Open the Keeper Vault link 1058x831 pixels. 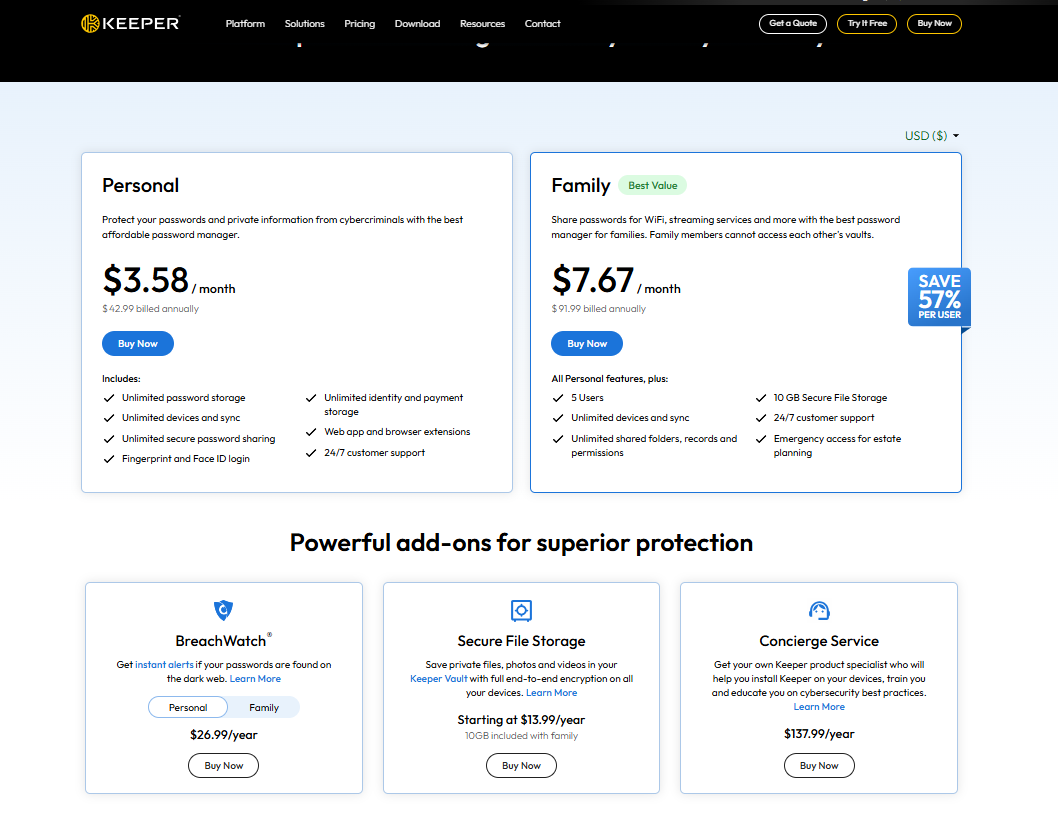pos(439,679)
